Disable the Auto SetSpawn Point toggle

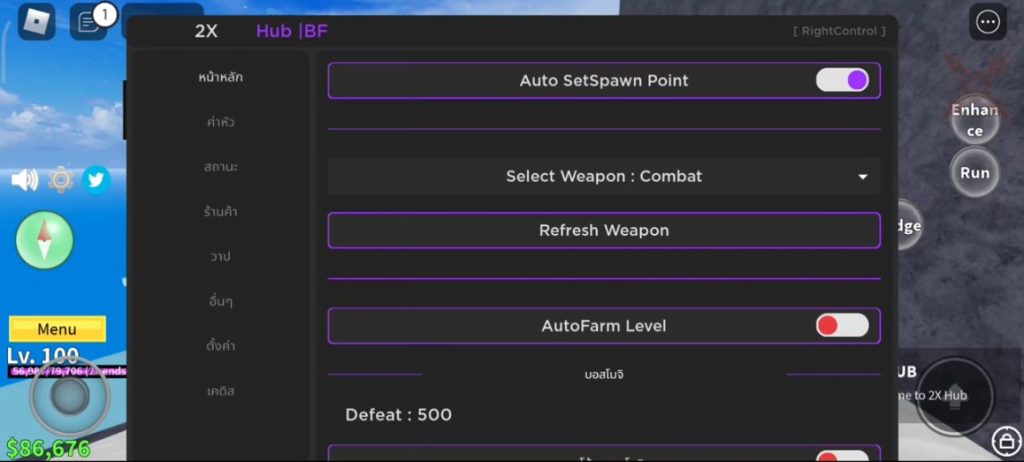(x=842, y=80)
